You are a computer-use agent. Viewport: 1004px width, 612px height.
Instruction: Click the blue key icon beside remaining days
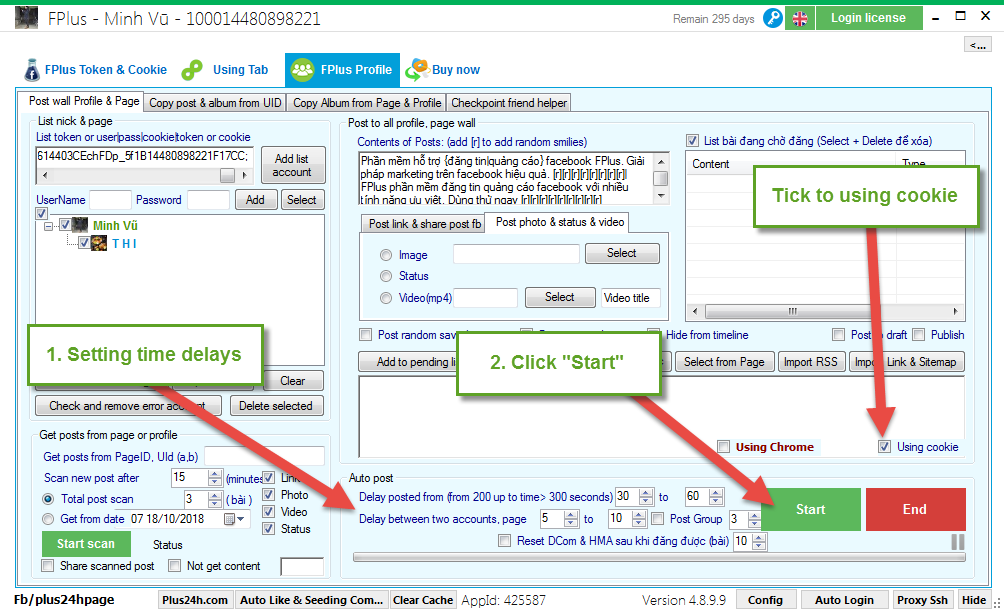point(773,18)
